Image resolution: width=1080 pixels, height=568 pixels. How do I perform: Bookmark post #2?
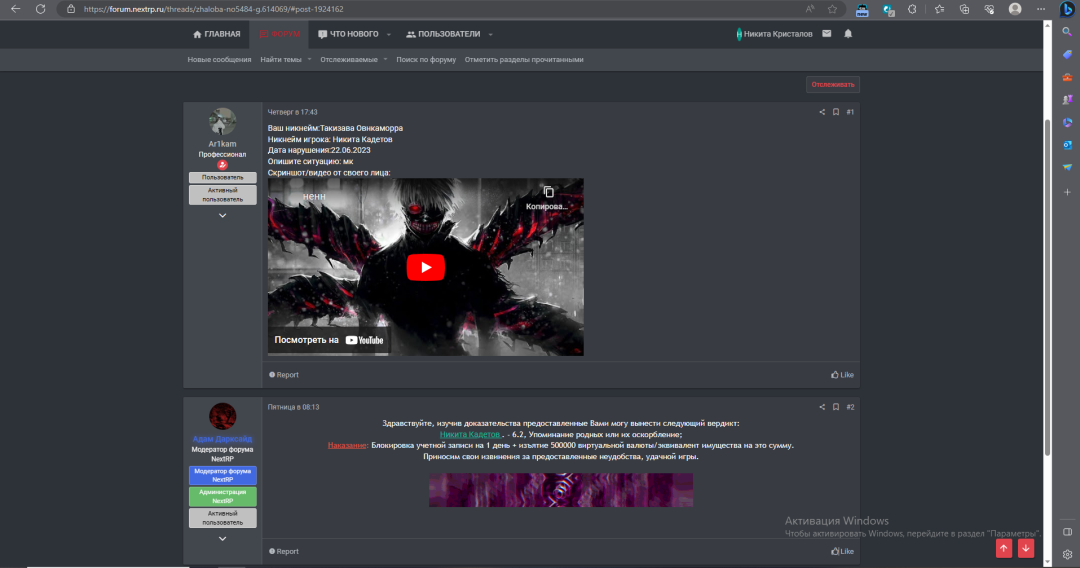pos(835,407)
